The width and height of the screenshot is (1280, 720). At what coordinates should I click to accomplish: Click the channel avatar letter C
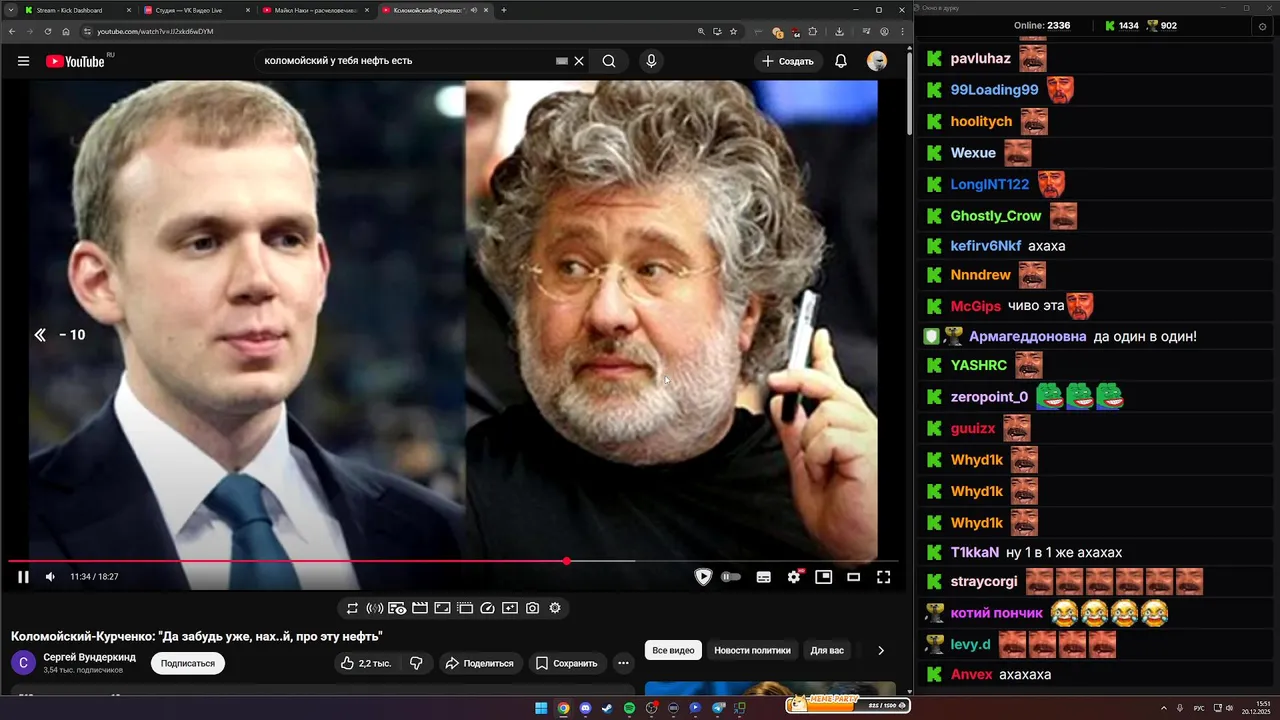coord(23,662)
